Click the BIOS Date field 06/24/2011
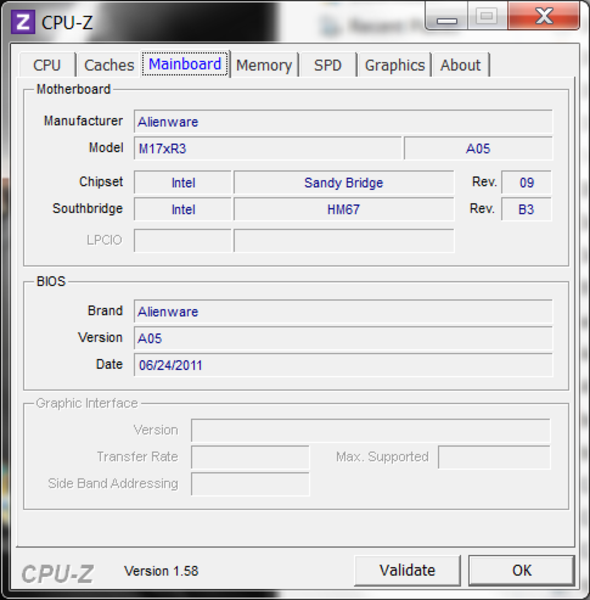 [x=343, y=365]
